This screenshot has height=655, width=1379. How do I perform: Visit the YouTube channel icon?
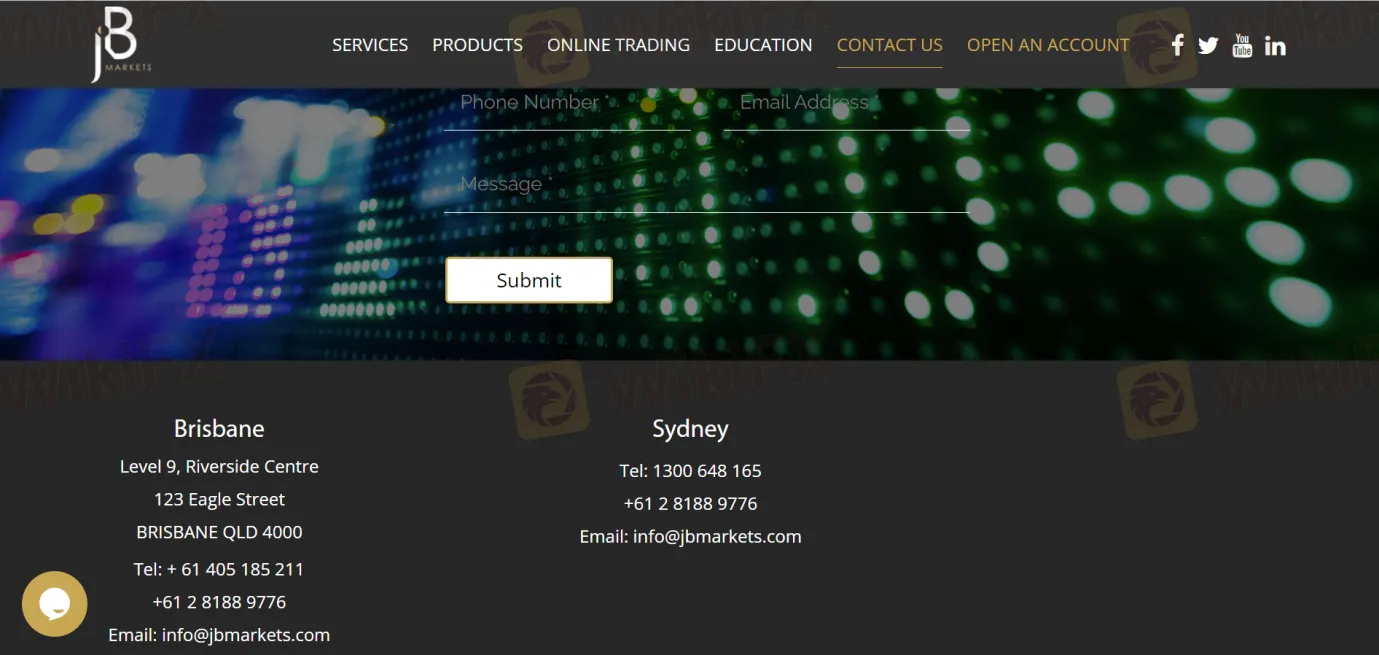click(x=1242, y=45)
